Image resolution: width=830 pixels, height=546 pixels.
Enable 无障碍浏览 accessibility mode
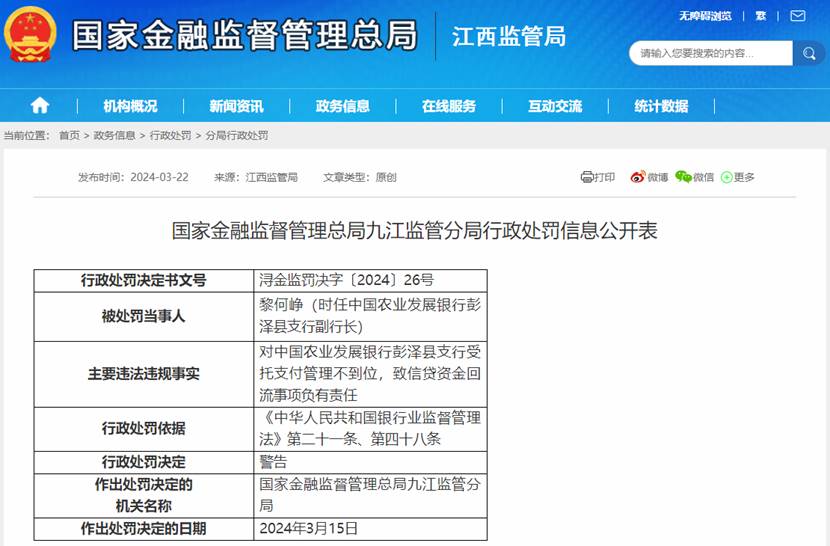click(705, 16)
